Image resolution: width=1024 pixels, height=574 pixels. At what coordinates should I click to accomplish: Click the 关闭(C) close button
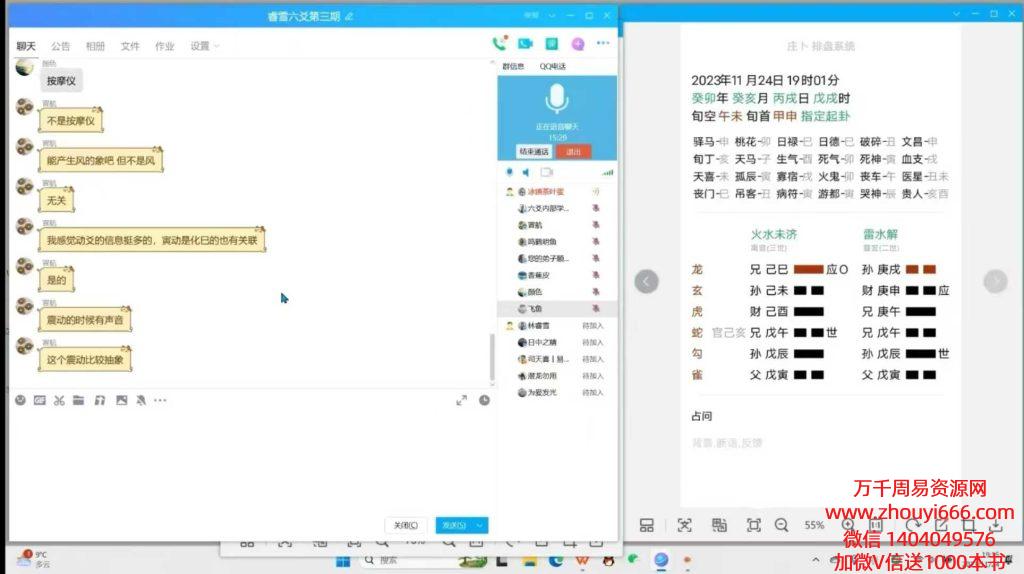(406, 525)
